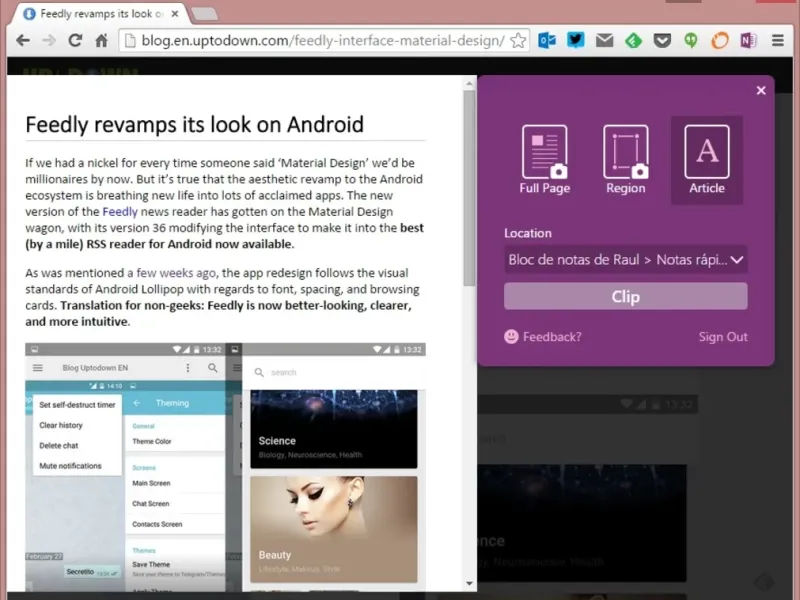Click the article headline 'Feedly revamps its look on Android'
This screenshot has height=600, width=800.
coord(194,124)
